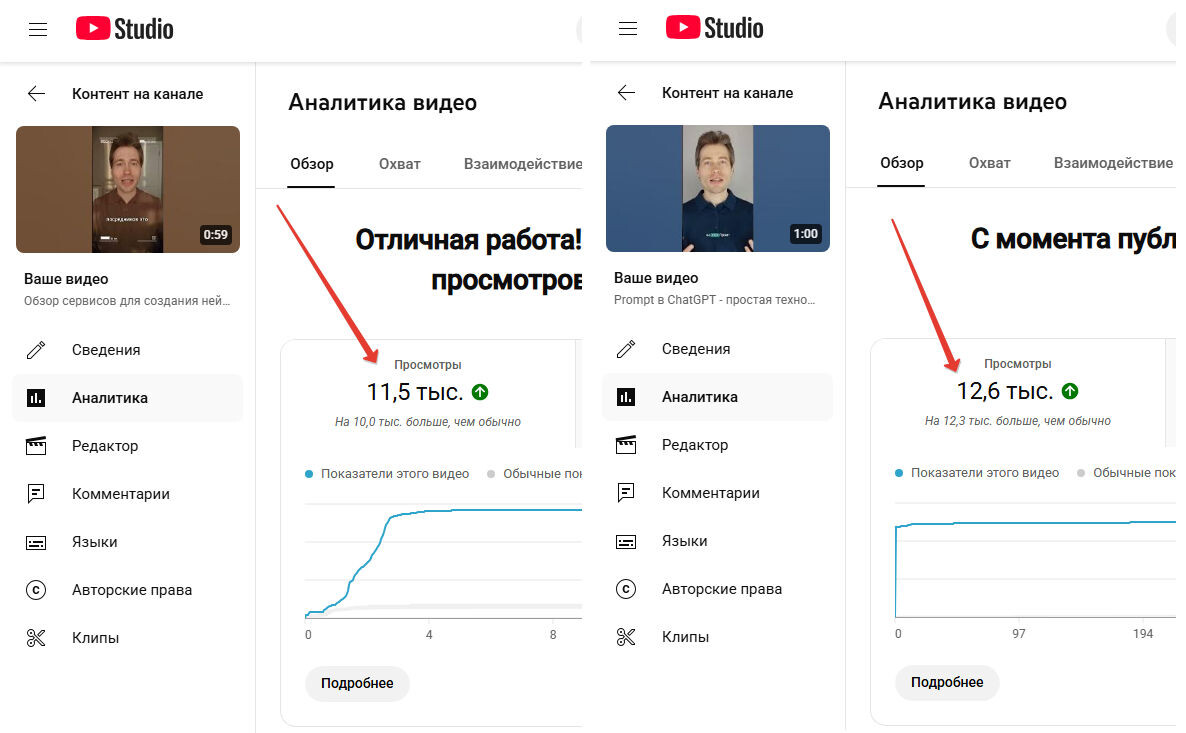
Task: Open Авторские права copyright icon under the 1:00 video
Action: pos(626,589)
